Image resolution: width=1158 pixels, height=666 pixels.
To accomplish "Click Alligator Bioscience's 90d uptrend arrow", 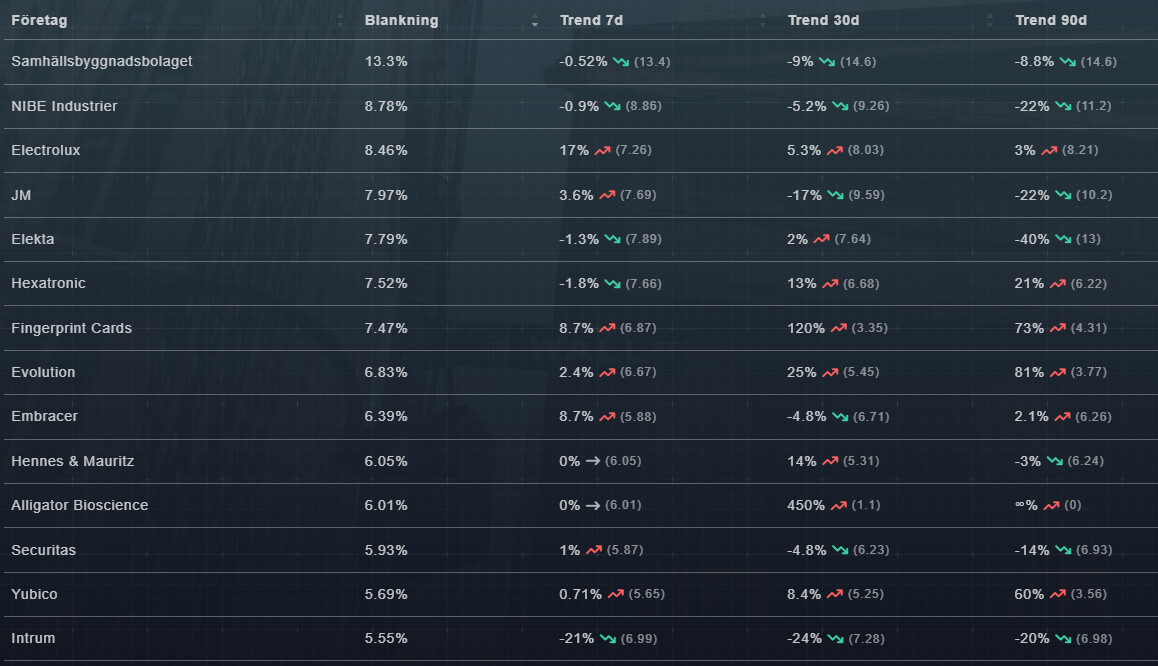I will [x=1051, y=505].
